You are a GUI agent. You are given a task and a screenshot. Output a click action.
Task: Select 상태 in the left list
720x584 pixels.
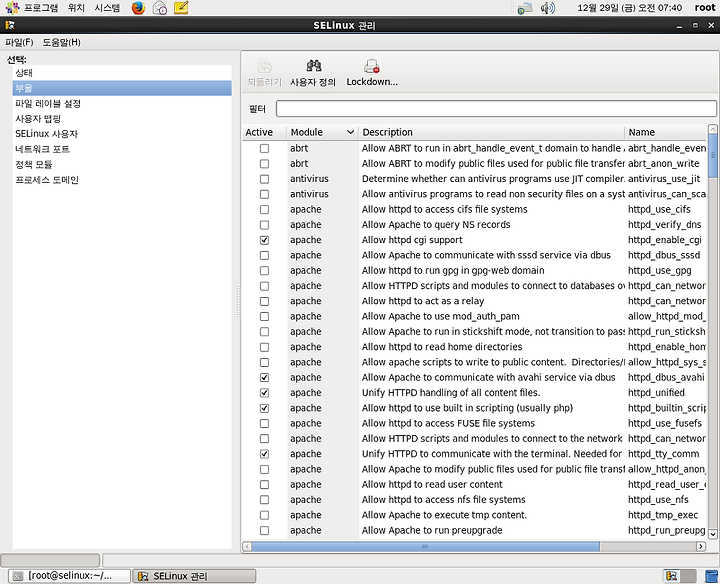click(122, 73)
